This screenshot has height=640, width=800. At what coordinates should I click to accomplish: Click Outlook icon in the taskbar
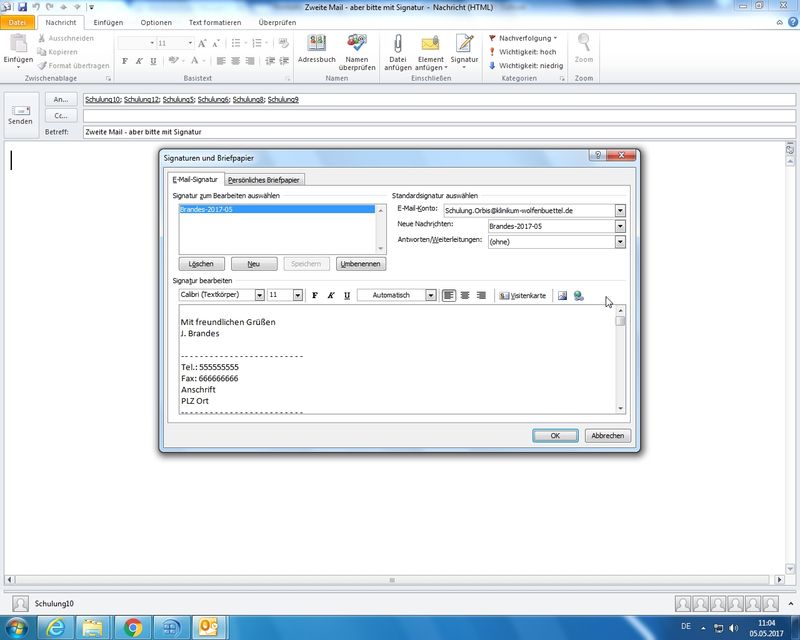click(x=208, y=627)
